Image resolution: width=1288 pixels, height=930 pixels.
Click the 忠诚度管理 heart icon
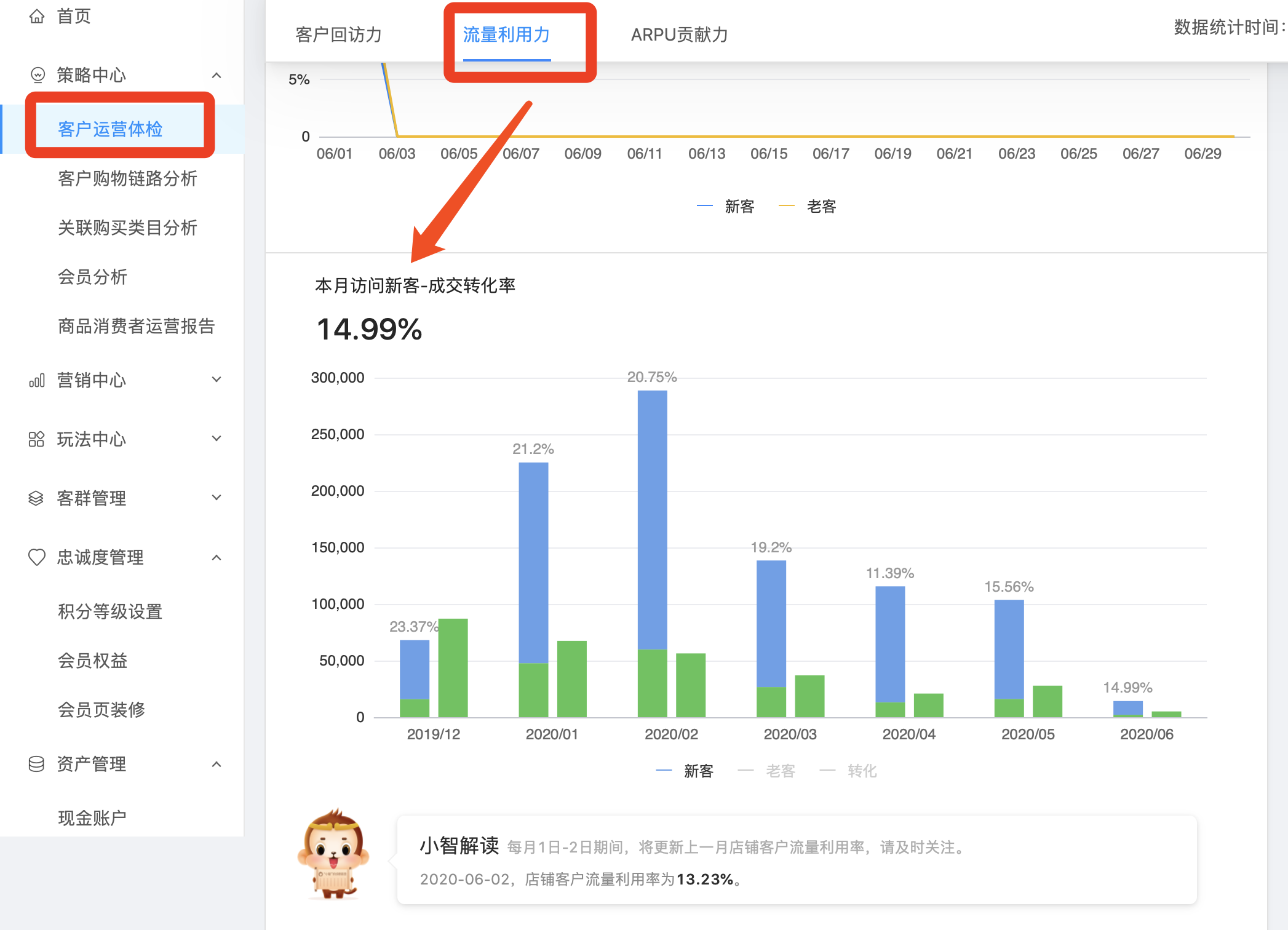coord(37,557)
